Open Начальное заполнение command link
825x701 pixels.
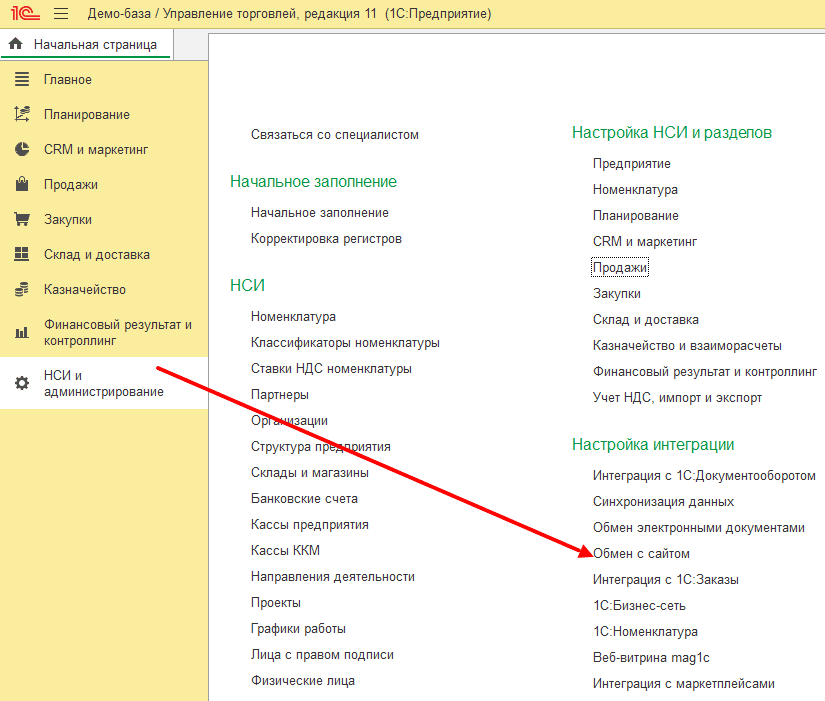320,213
